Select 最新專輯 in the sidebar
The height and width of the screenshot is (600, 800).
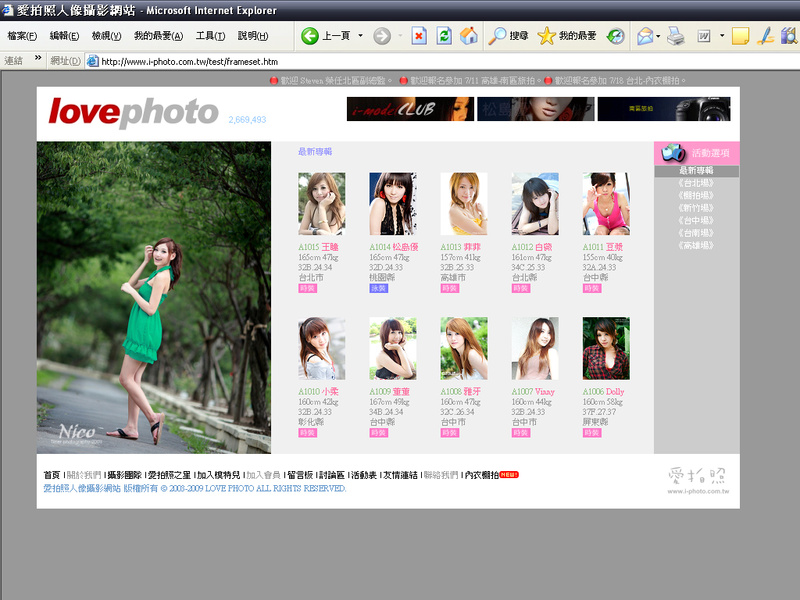coord(696,171)
